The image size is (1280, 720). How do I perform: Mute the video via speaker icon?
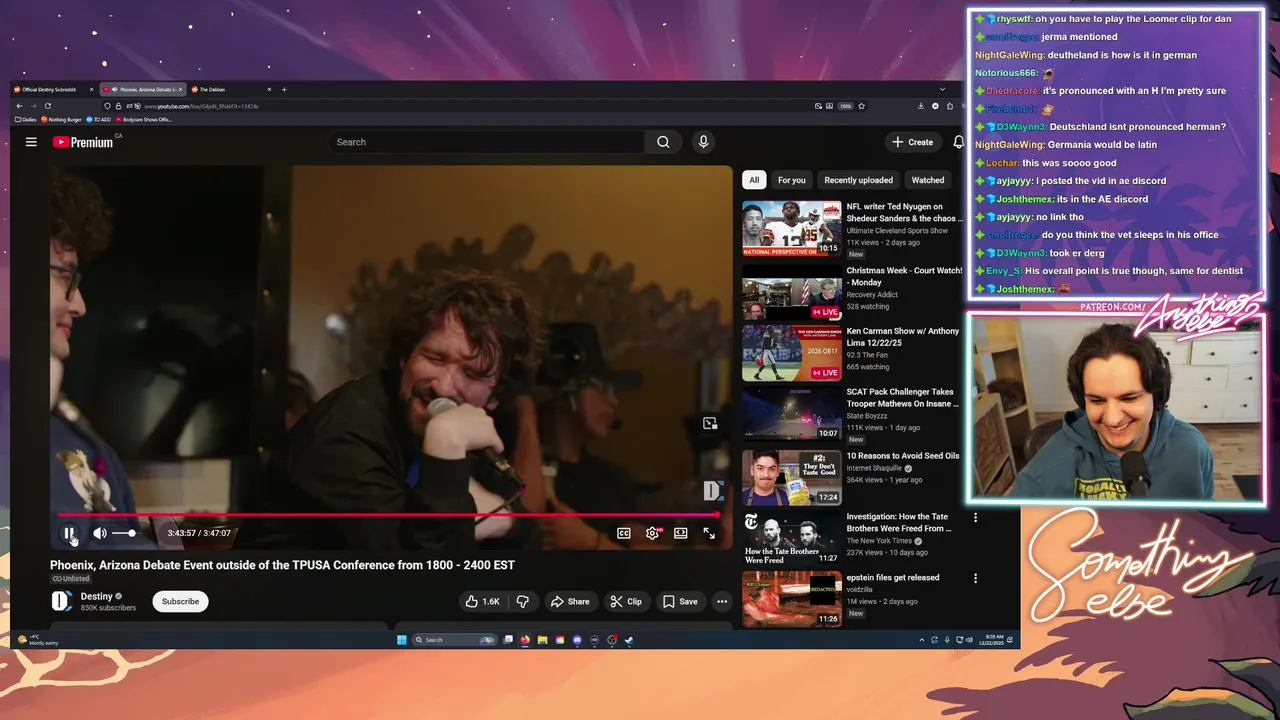pyautogui.click(x=100, y=533)
